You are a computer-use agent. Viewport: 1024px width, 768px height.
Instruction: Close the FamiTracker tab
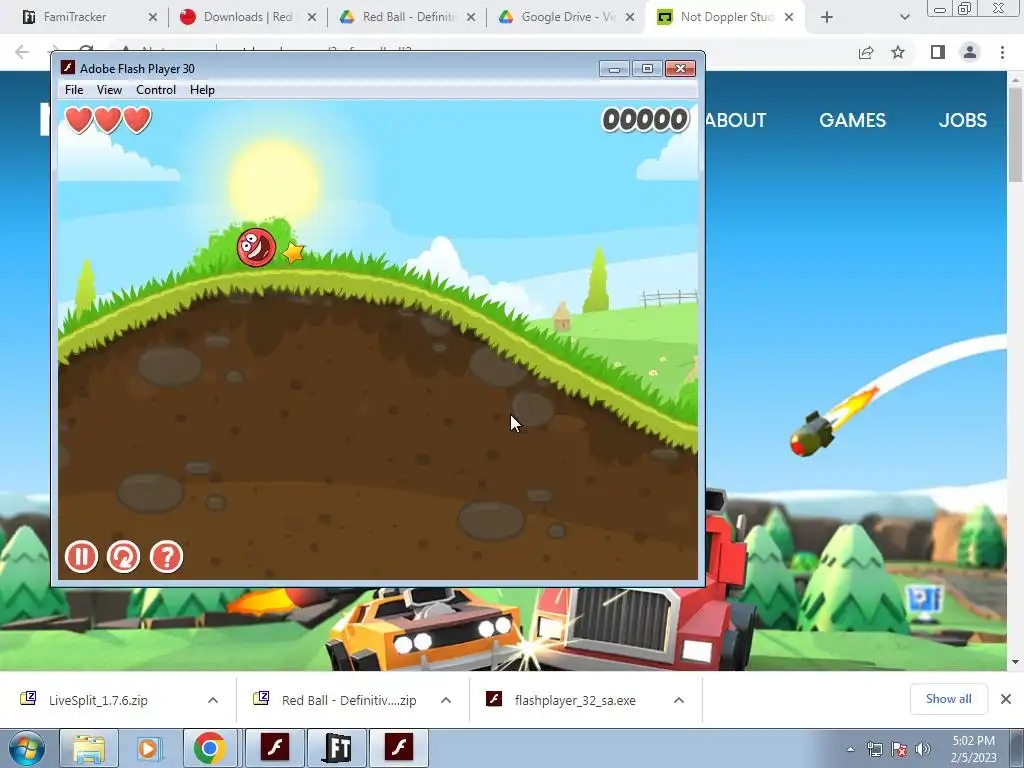[153, 17]
